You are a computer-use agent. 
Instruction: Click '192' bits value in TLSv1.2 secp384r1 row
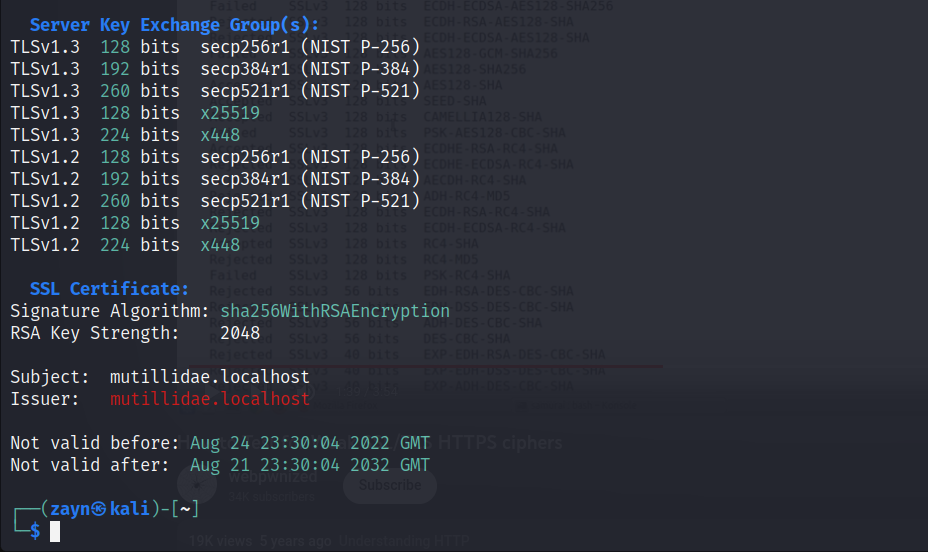[x=115, y=179]
